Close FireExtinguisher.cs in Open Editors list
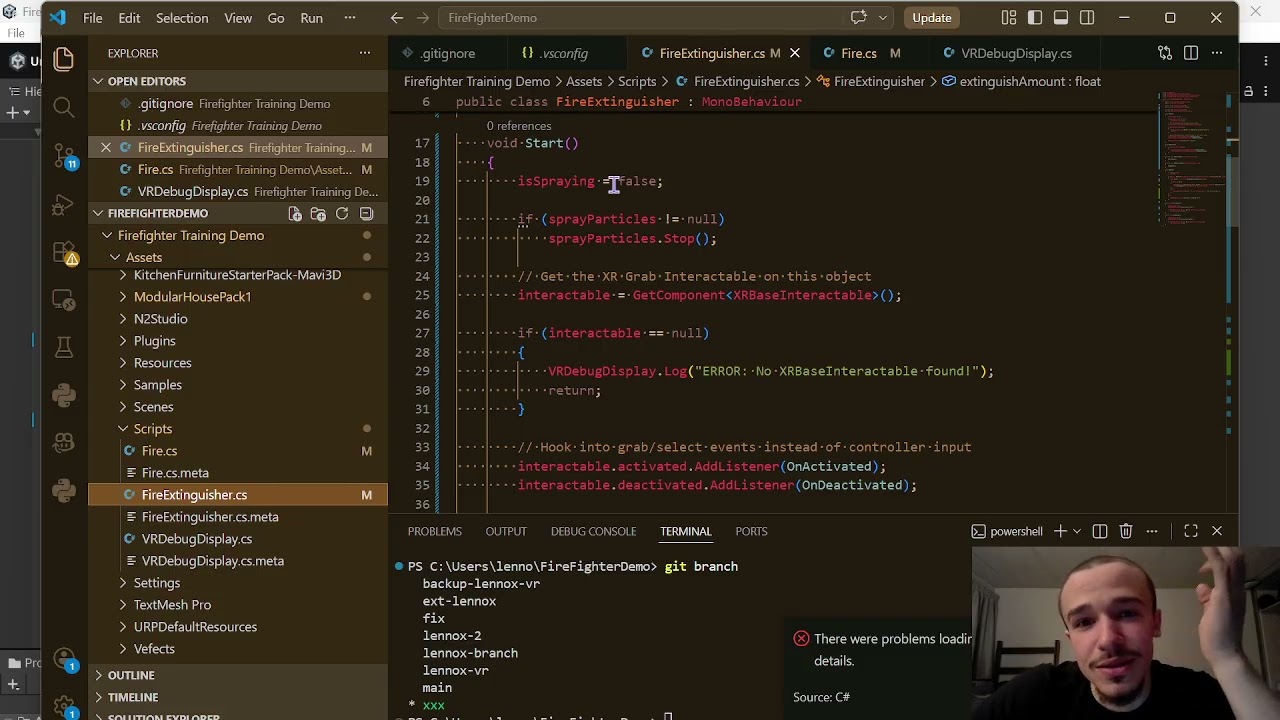1280x720 pixels. tap(106, 148)
